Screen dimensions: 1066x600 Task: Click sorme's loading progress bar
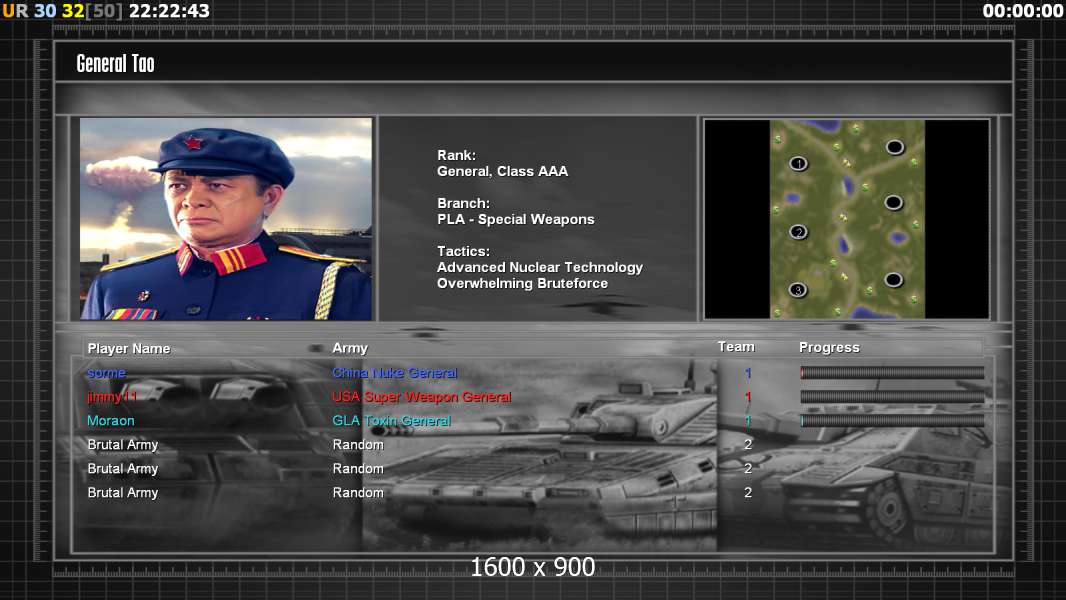(892, 373)
